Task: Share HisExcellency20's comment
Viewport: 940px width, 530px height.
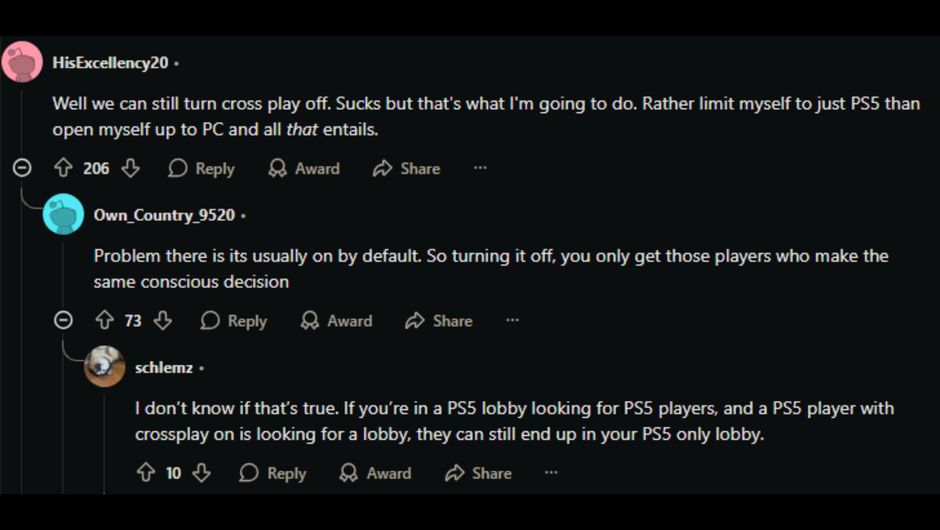Action: tap(406, 168)
